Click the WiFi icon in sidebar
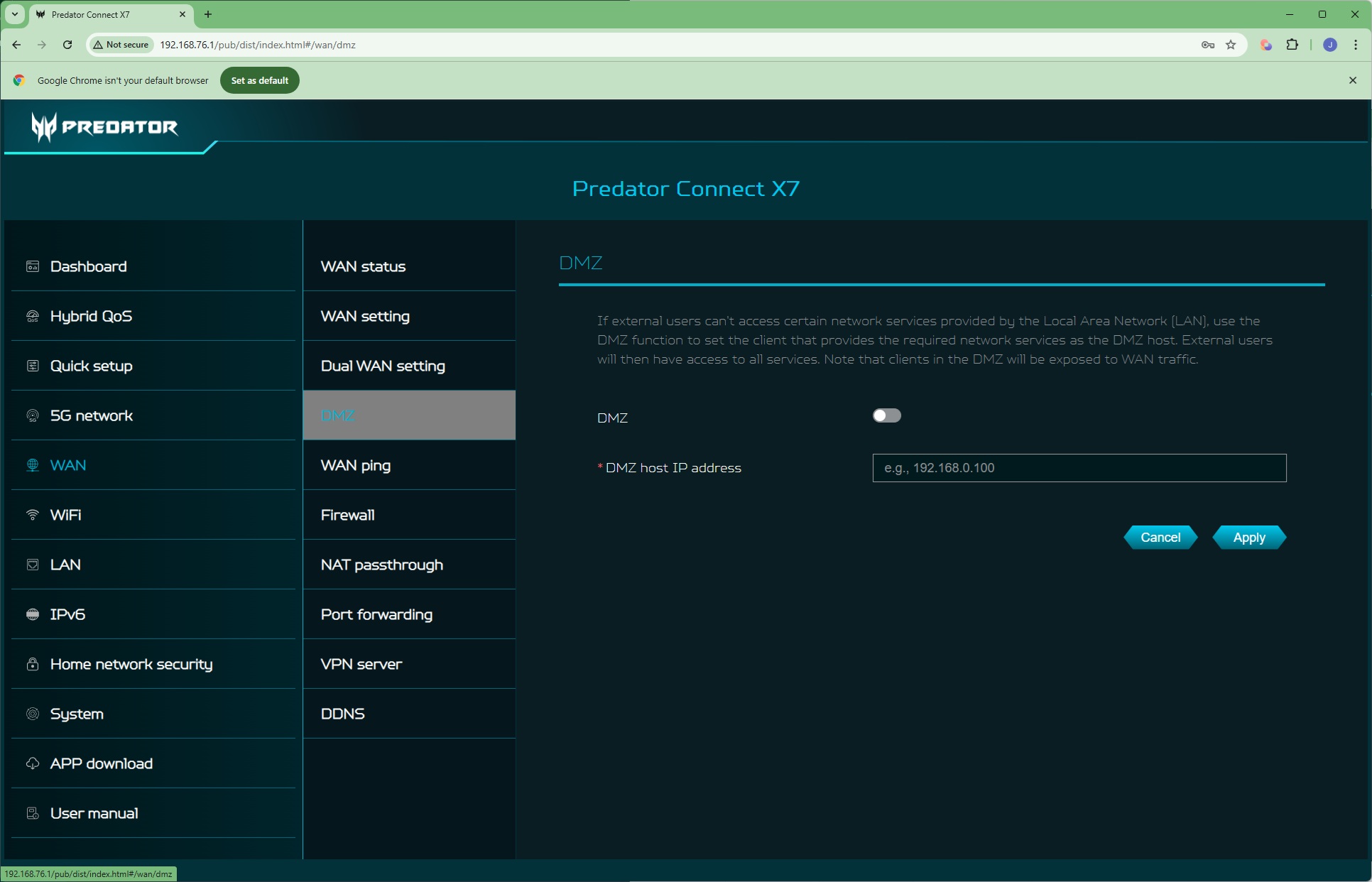This screenshot has height=882, width=1372. click(x=33, y=515)
